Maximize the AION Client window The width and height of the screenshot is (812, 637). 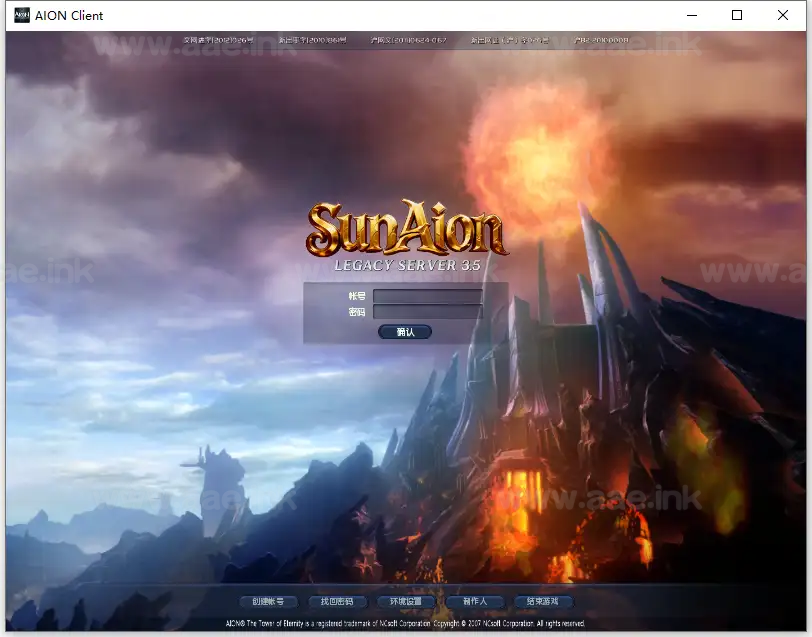(737, 15)
